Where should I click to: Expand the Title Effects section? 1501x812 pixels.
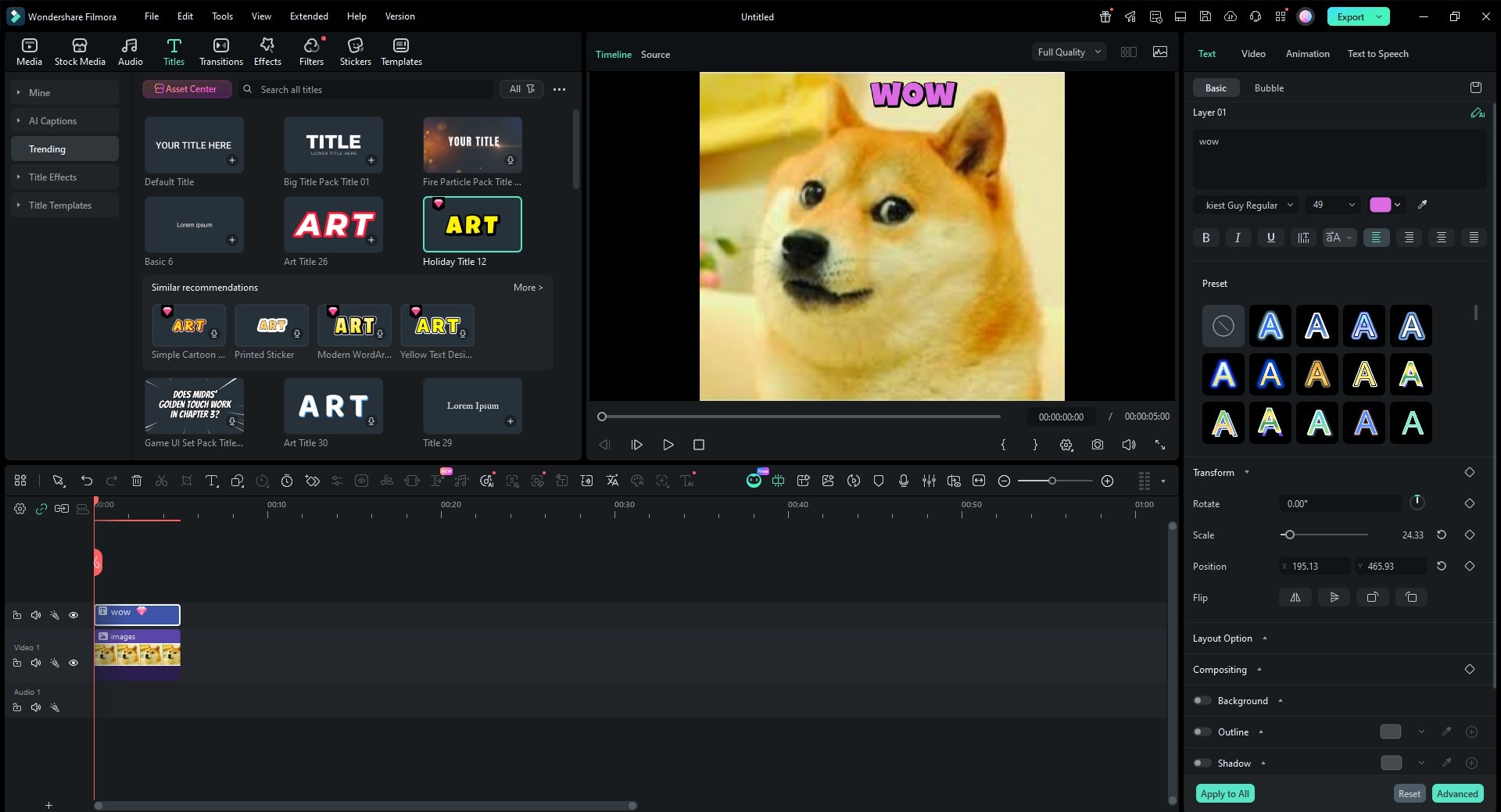click(52, 177)
